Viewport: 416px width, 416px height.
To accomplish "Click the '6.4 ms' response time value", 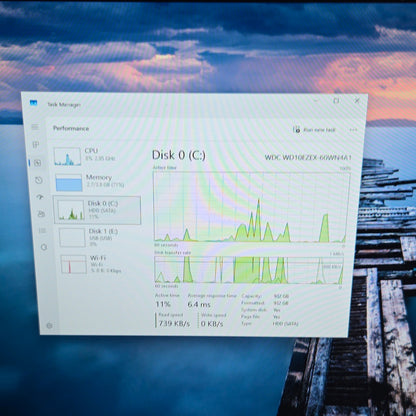I will [199, 304].
